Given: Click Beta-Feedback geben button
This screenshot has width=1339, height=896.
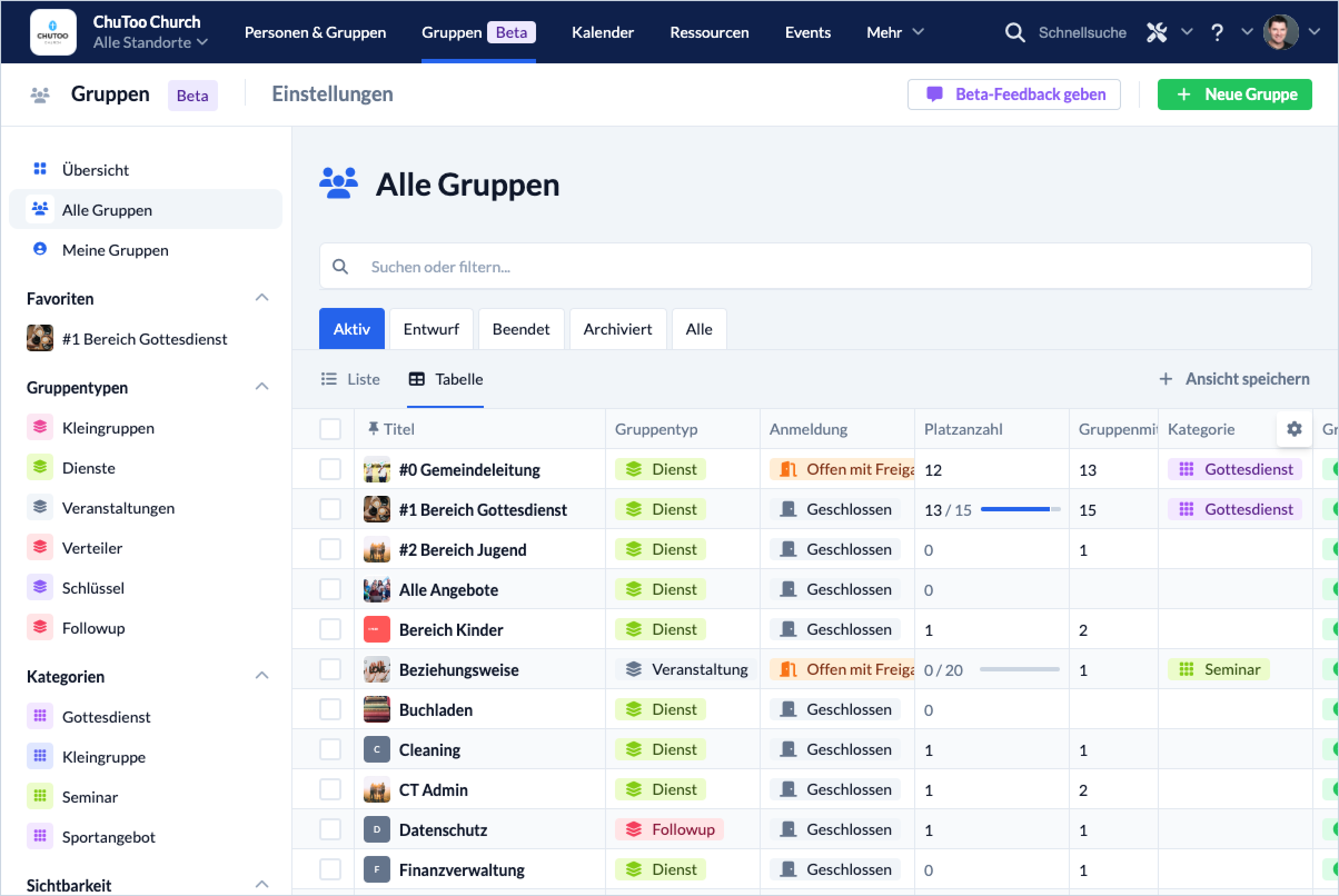Looking at the screenshot, I should (1013, 94).
